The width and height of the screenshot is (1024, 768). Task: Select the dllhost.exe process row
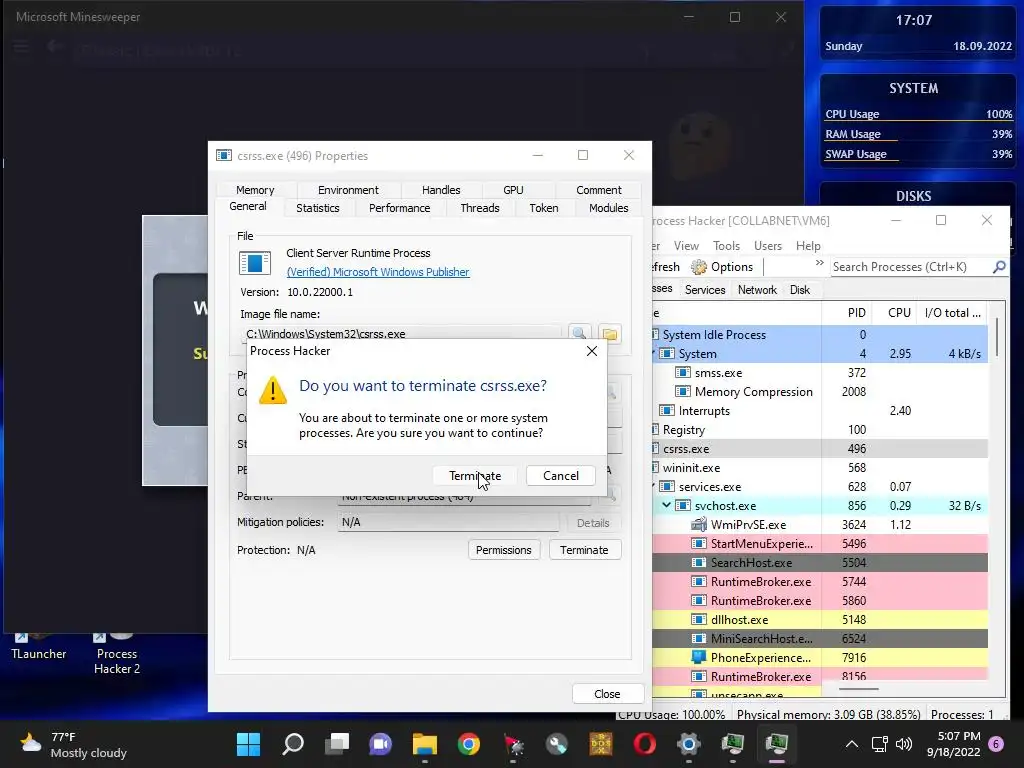click(x=820, y=619)
